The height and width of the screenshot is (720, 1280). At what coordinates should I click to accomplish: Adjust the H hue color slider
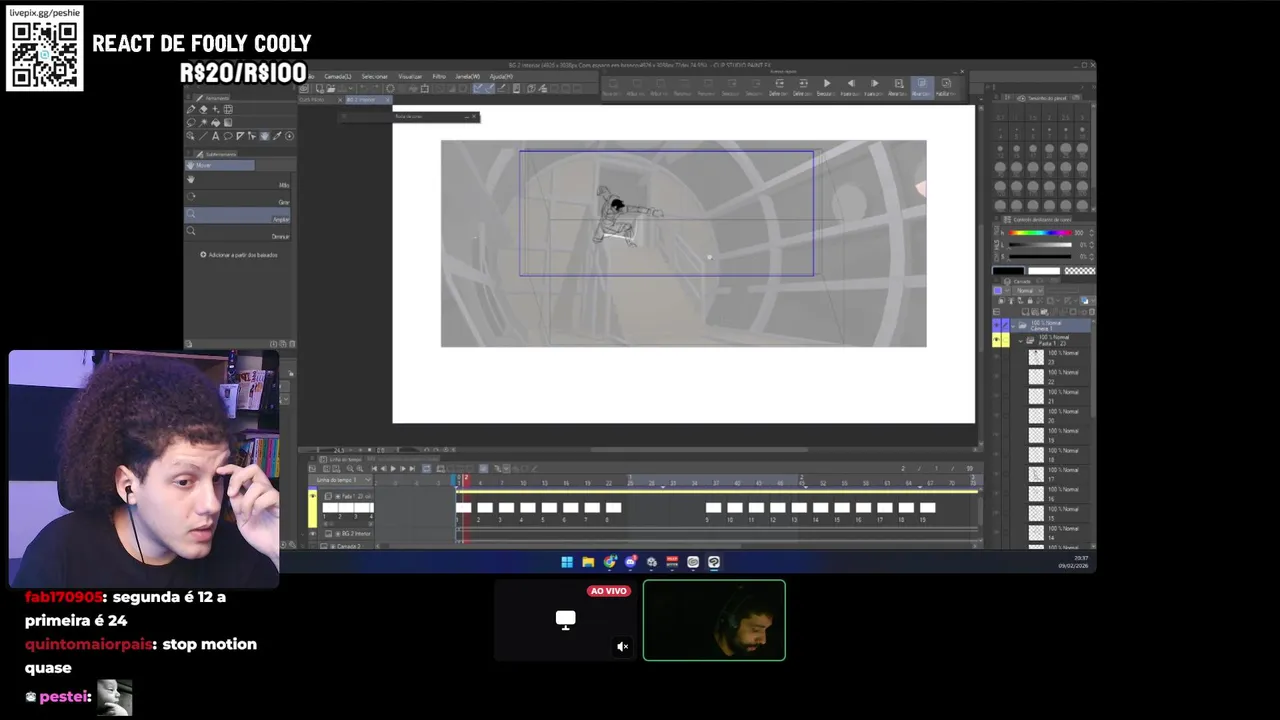[x=1040, y=233]
